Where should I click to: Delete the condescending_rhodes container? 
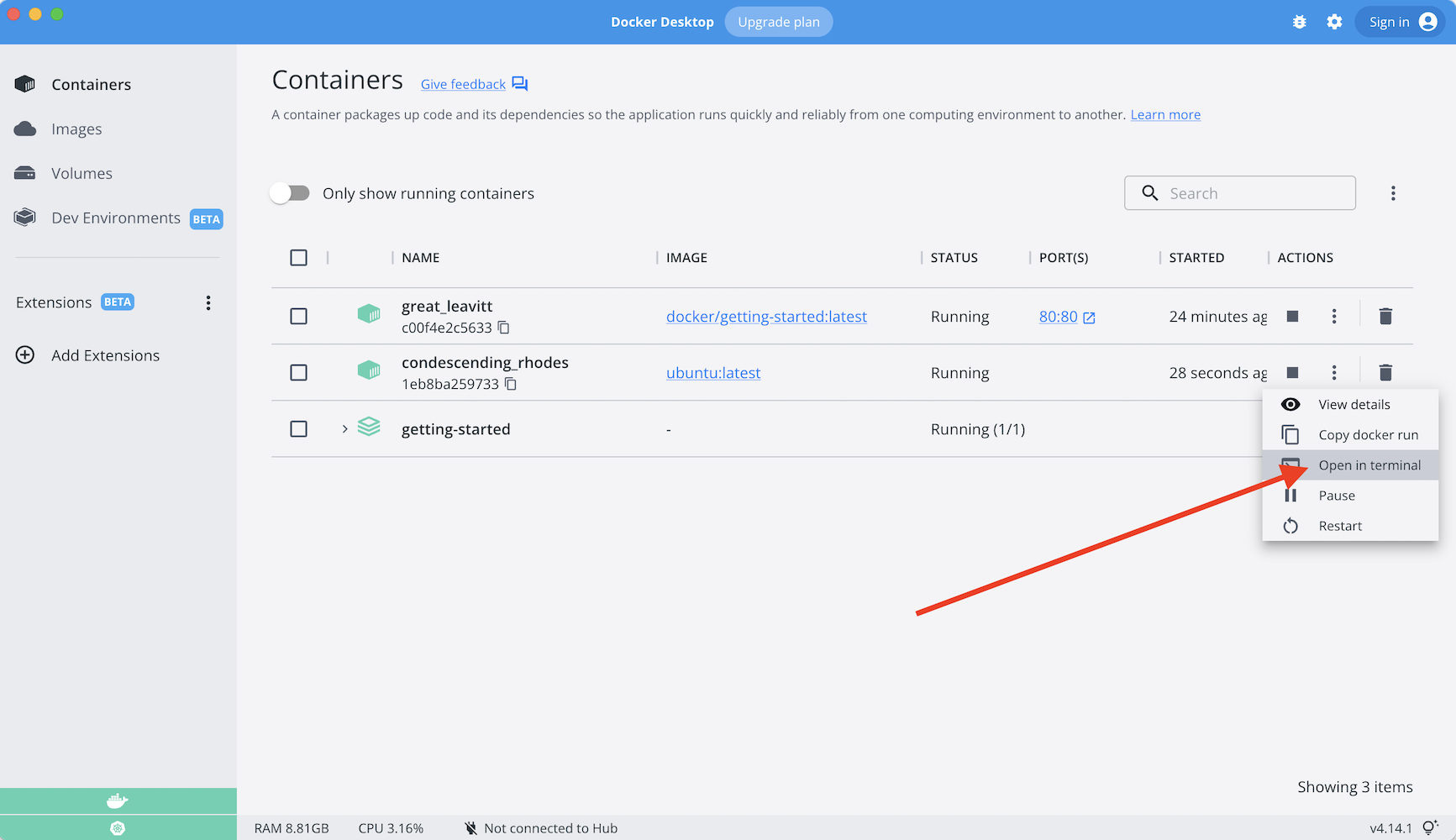[x=1385, y=372]
